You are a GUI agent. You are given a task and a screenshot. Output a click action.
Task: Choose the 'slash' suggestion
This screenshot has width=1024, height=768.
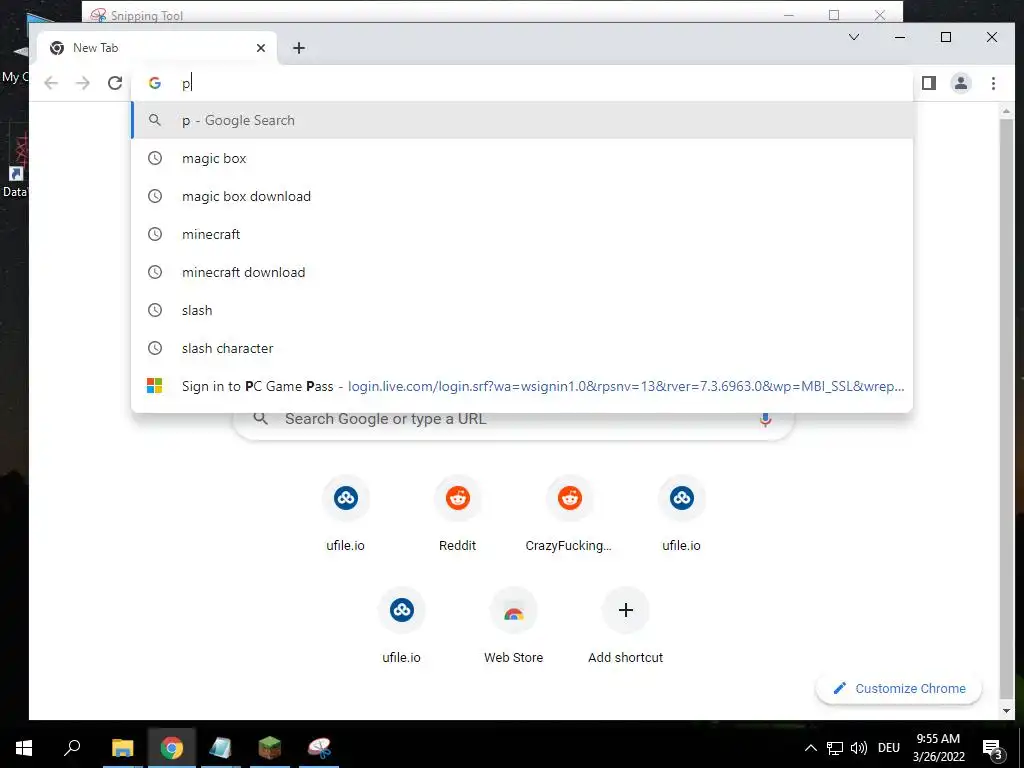[x=522, y=310]
